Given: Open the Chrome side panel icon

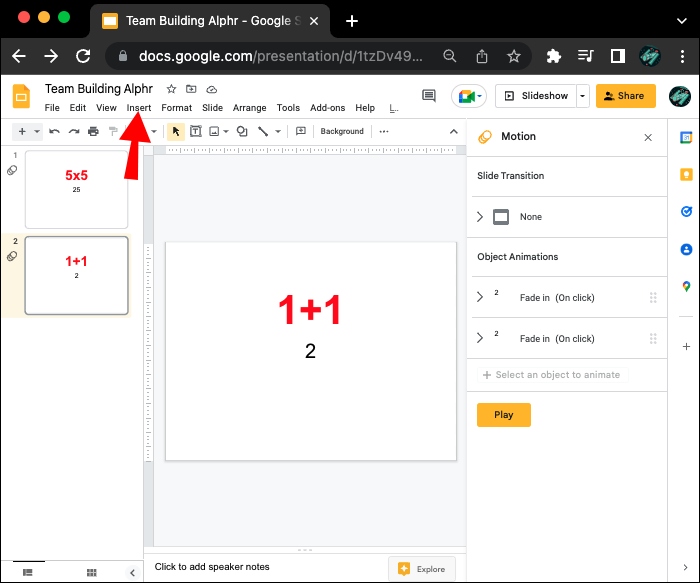Looking at the screenshot, I should [617, 56].
